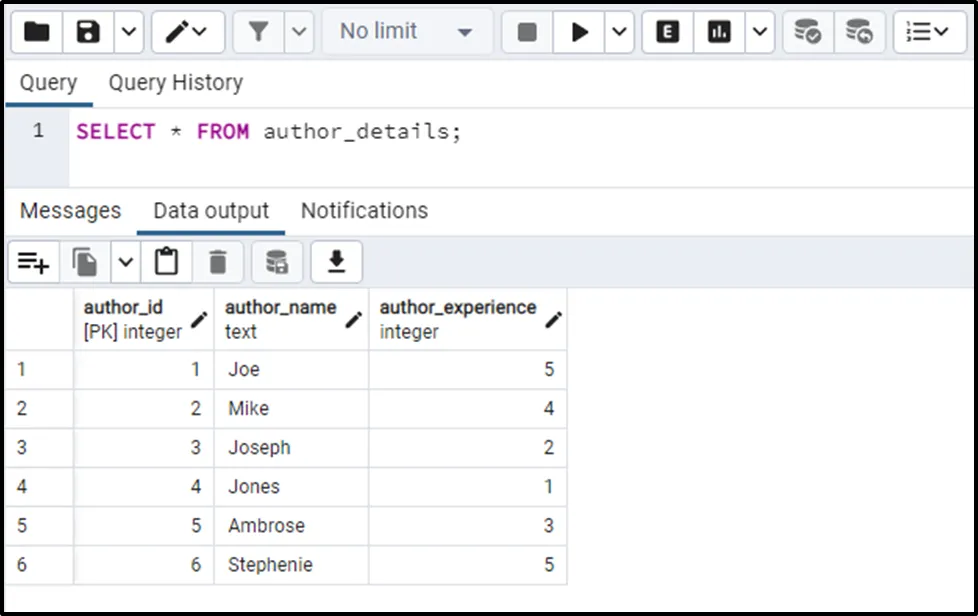
Task: Switch to the Notifications tab
Action: coord(364,211)
